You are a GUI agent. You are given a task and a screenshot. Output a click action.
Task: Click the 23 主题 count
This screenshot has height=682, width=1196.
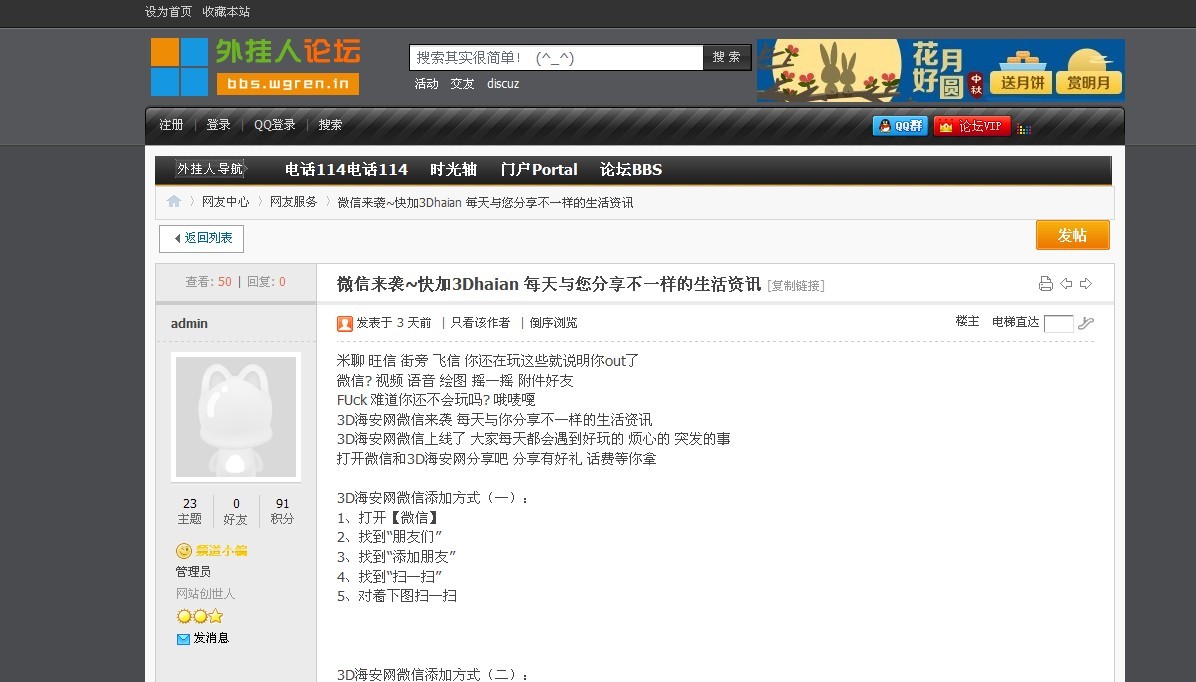190,511
